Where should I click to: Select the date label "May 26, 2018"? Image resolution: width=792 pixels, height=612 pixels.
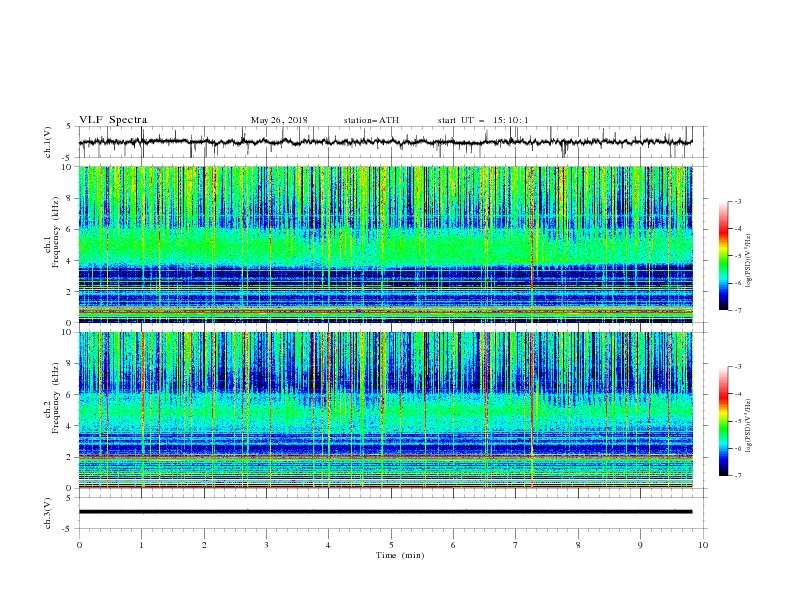click(279, 120)
